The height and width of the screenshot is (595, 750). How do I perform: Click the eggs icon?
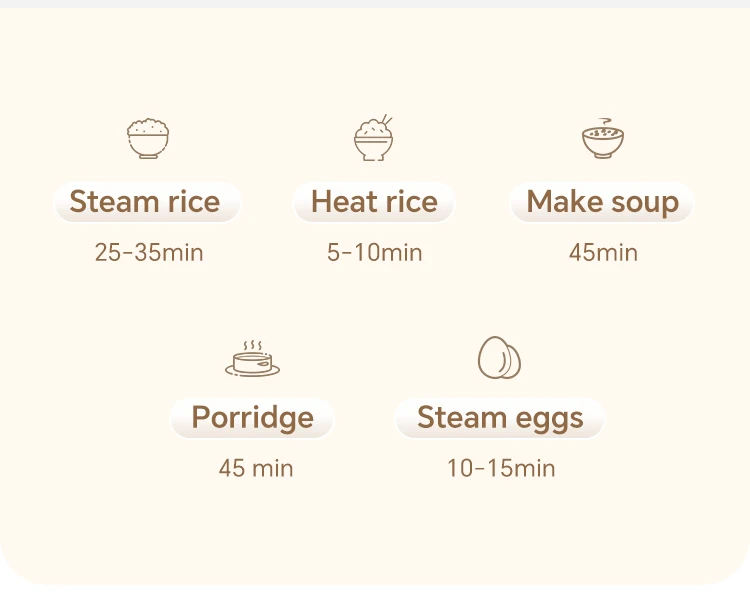click(498, 357)
